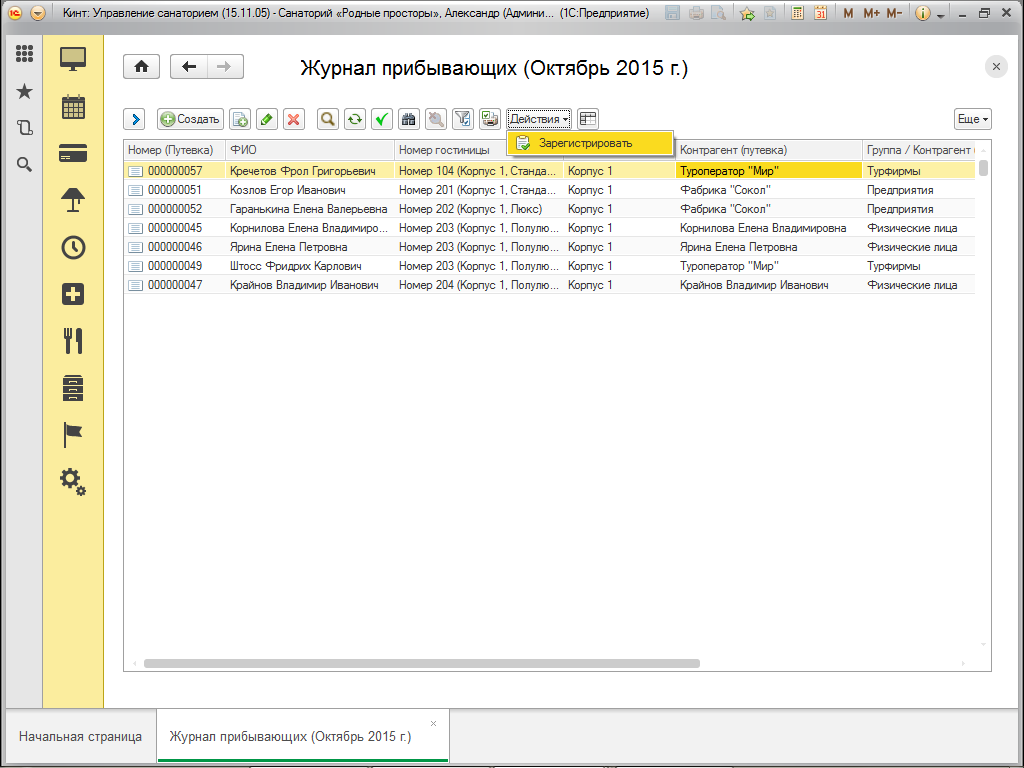
Task: Open the settings gears sidebar icon
Action: click(73, 481)
